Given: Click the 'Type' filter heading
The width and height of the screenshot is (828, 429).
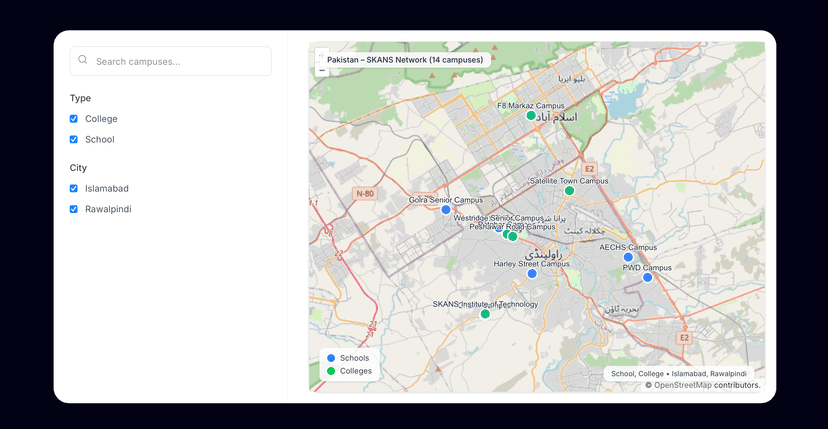Looking at the screenshot, I should [x=80, y=98].
